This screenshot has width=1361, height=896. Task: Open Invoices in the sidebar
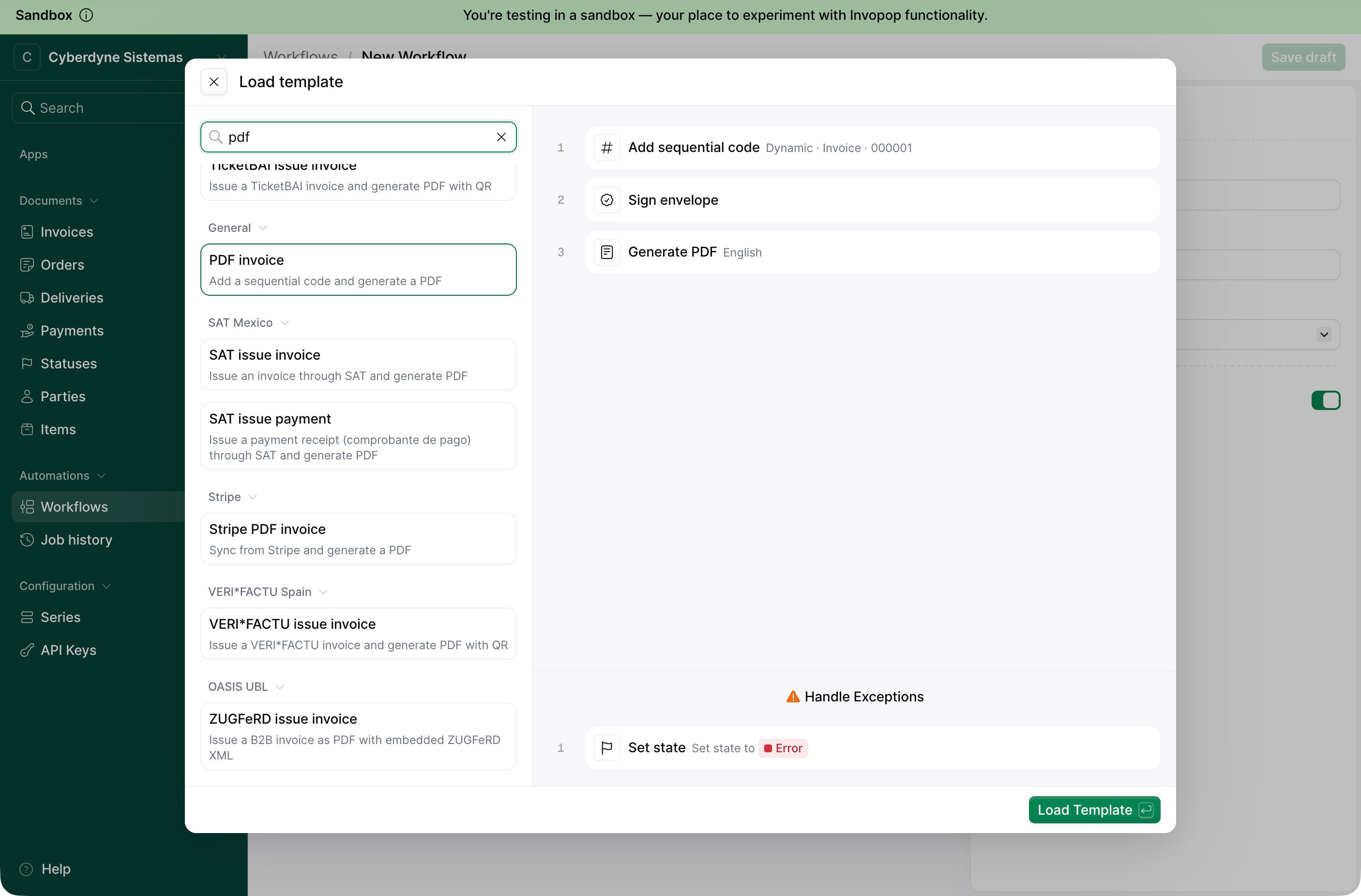click(x=67, y=232)
